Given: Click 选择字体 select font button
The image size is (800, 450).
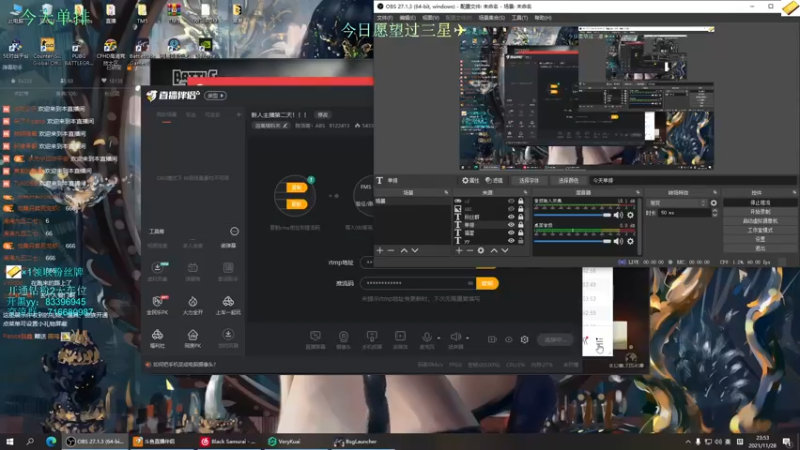Looking at the screenshot, I should point(529,181).
